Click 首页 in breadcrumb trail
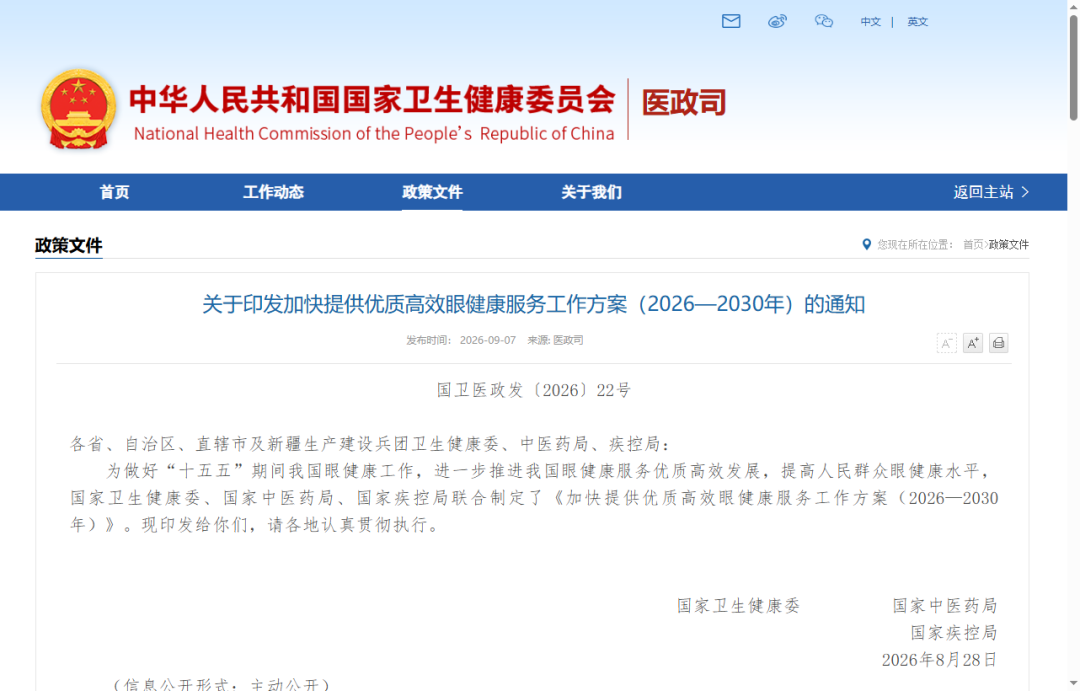Image resolution: width=1080 pixels, height=691 pixels. pyautogui.click(x=973, y=245)
